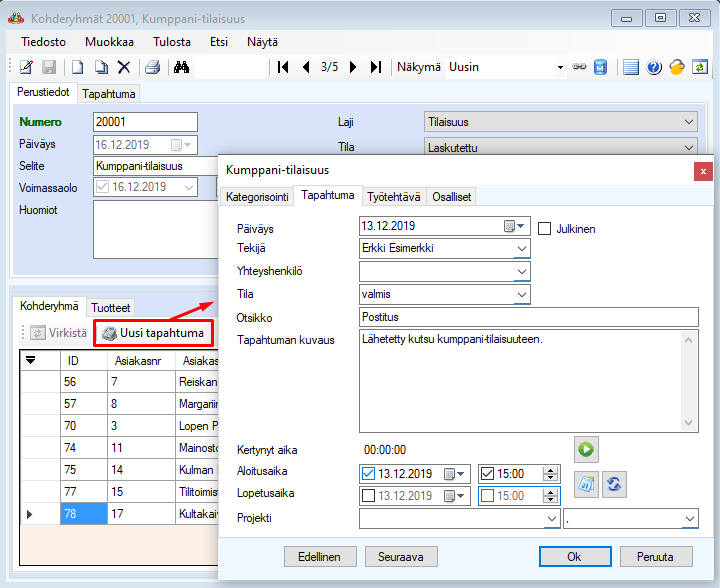
Task: Click the Seuraava button
Action: (401, 557)
